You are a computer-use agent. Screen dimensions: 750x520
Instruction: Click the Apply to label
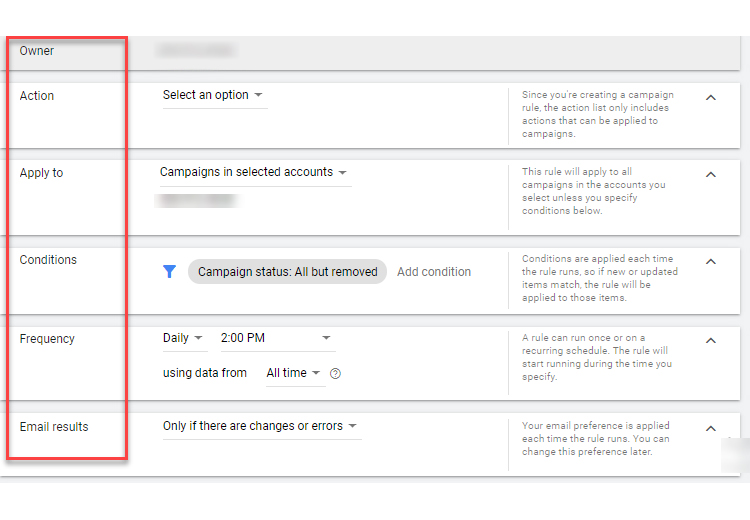[x=41, y=173]
